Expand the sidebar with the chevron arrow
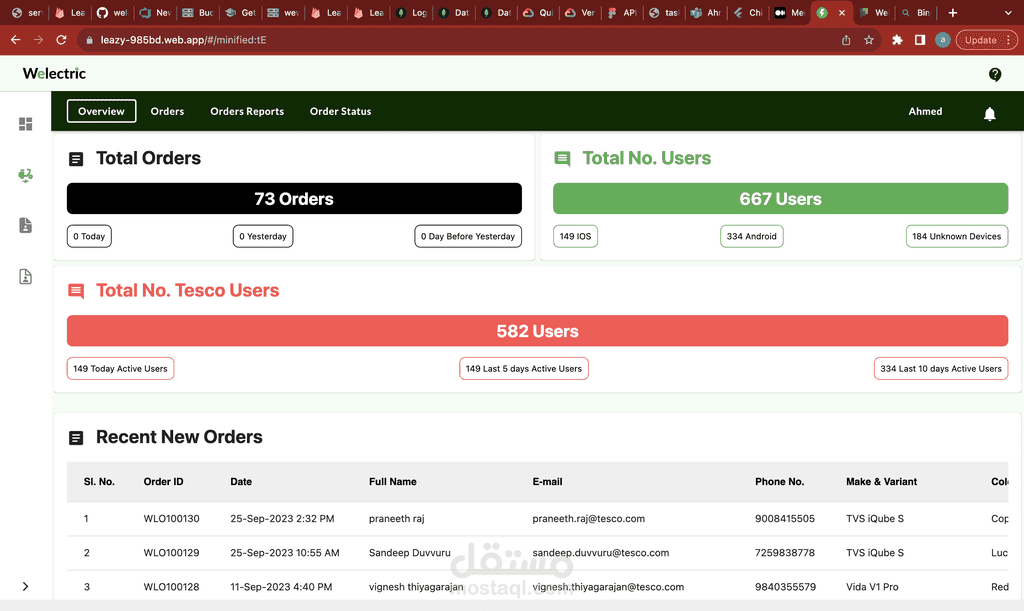The image size is (1024, 611). coord(25,586)
